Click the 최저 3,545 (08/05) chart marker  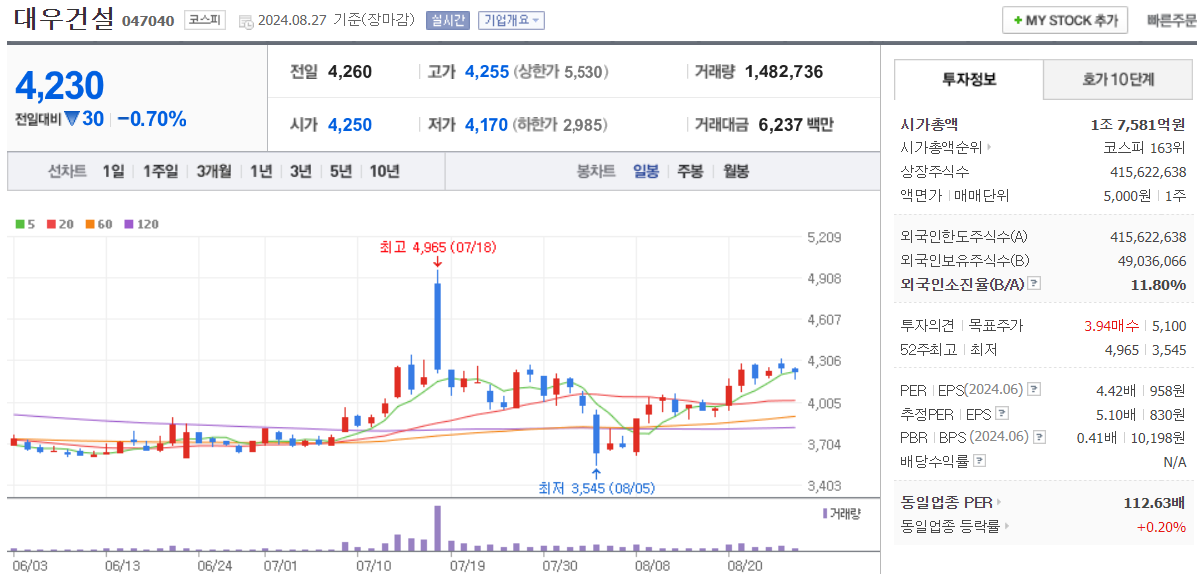click(596, 487)
